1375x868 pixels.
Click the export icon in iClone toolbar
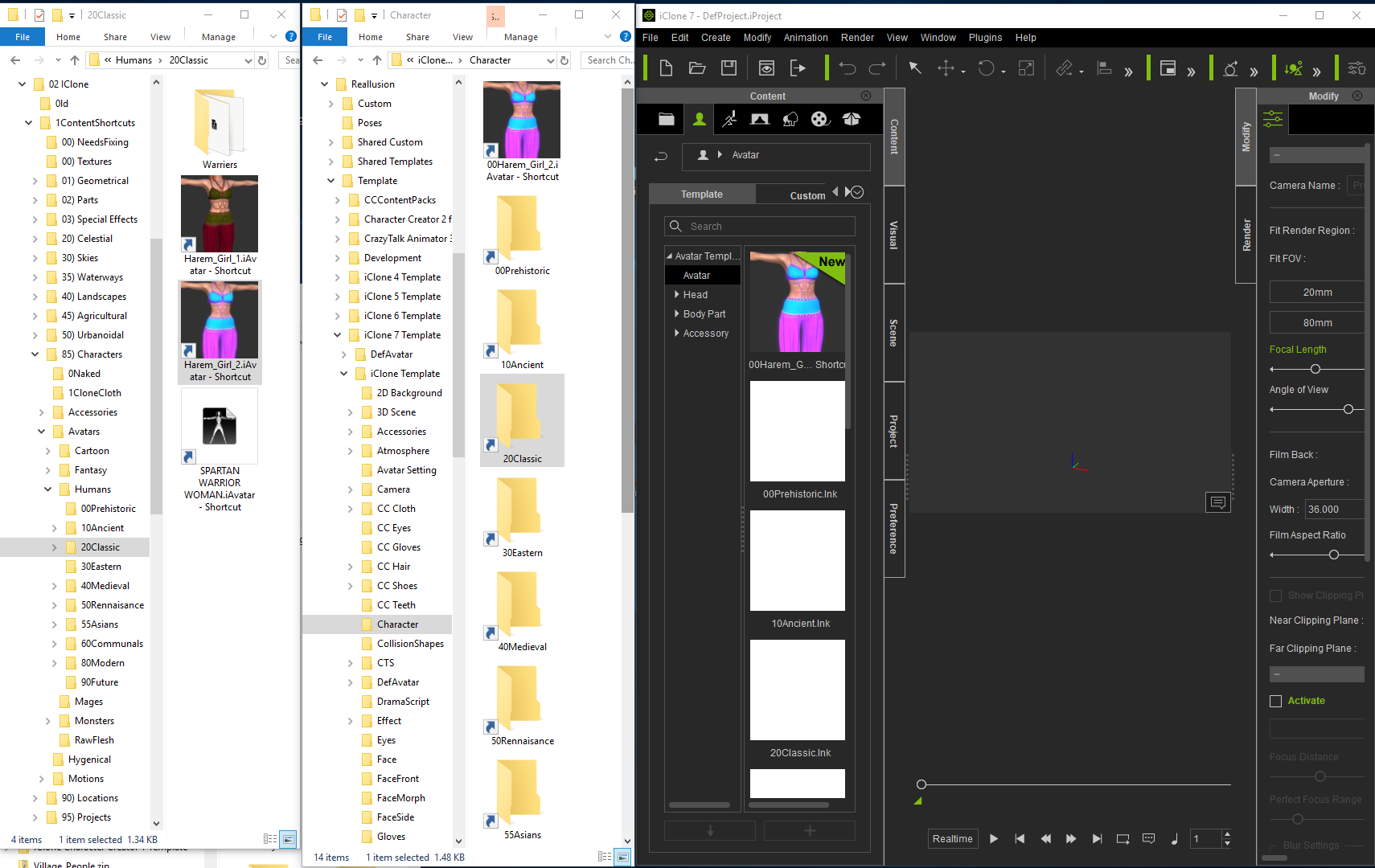[x=798, y=68]
